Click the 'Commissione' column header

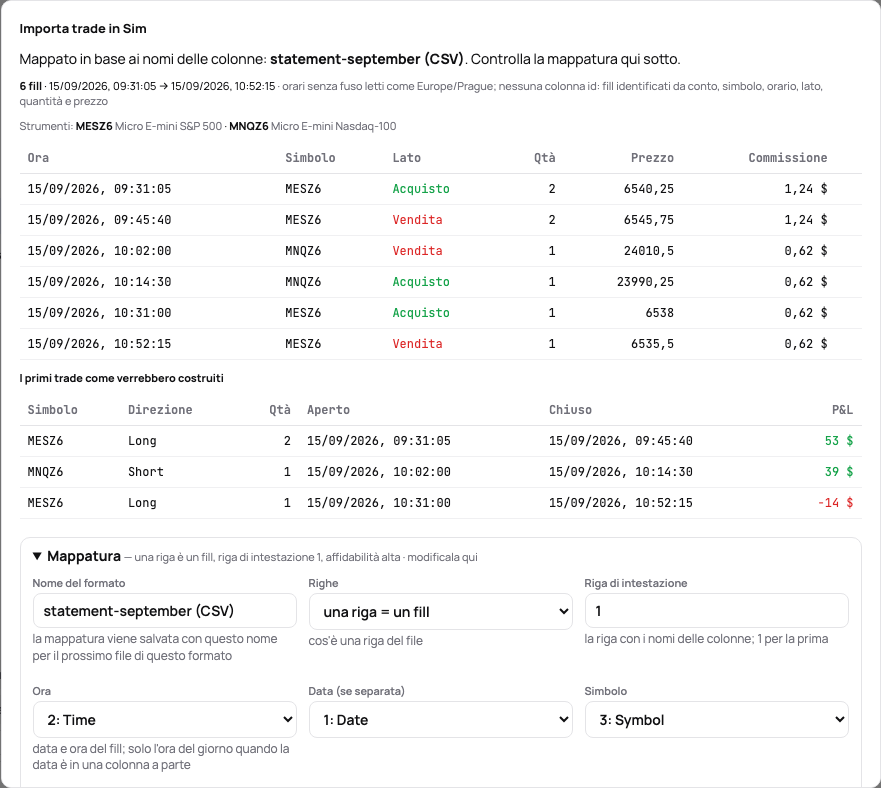click(788, 158)
